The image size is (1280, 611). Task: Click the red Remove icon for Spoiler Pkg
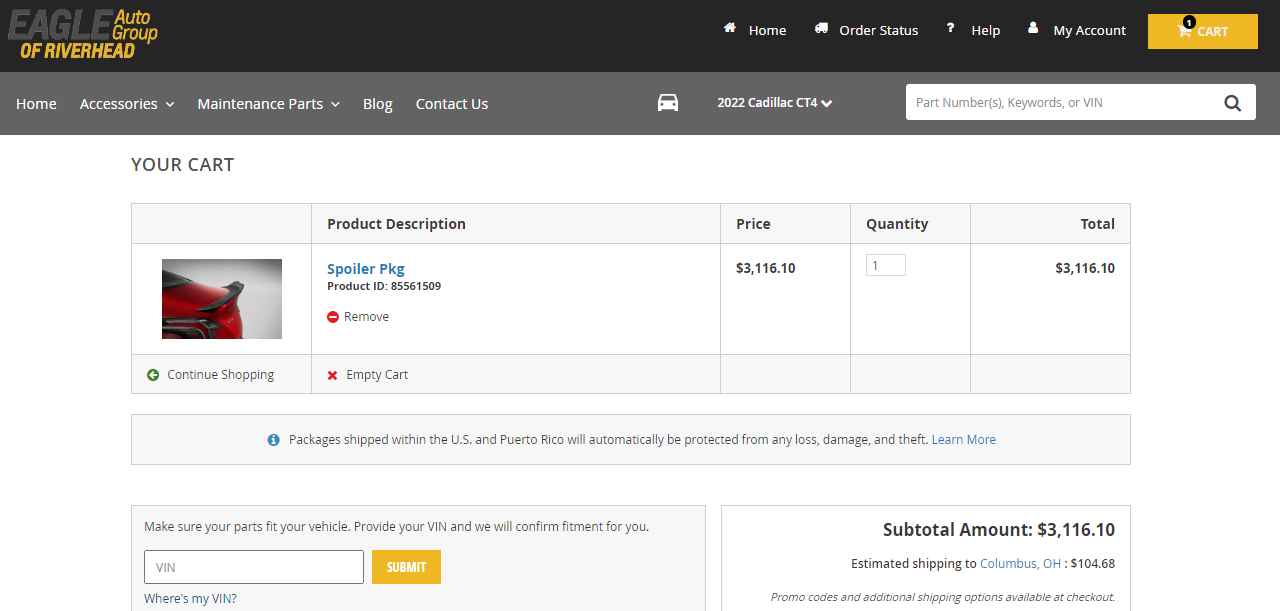[x=333, y=317]
